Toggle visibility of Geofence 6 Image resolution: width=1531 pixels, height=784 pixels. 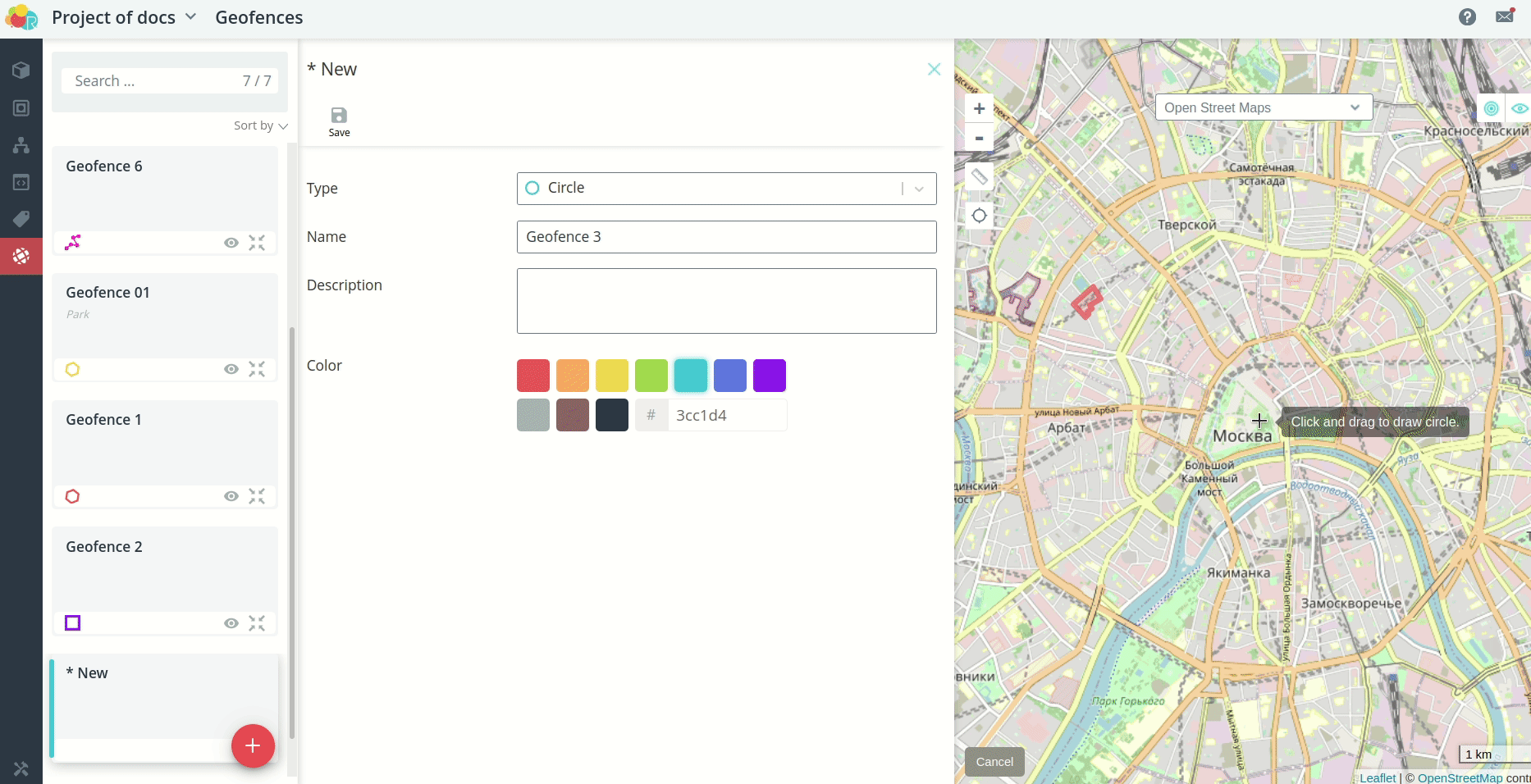tap(231, 243)
